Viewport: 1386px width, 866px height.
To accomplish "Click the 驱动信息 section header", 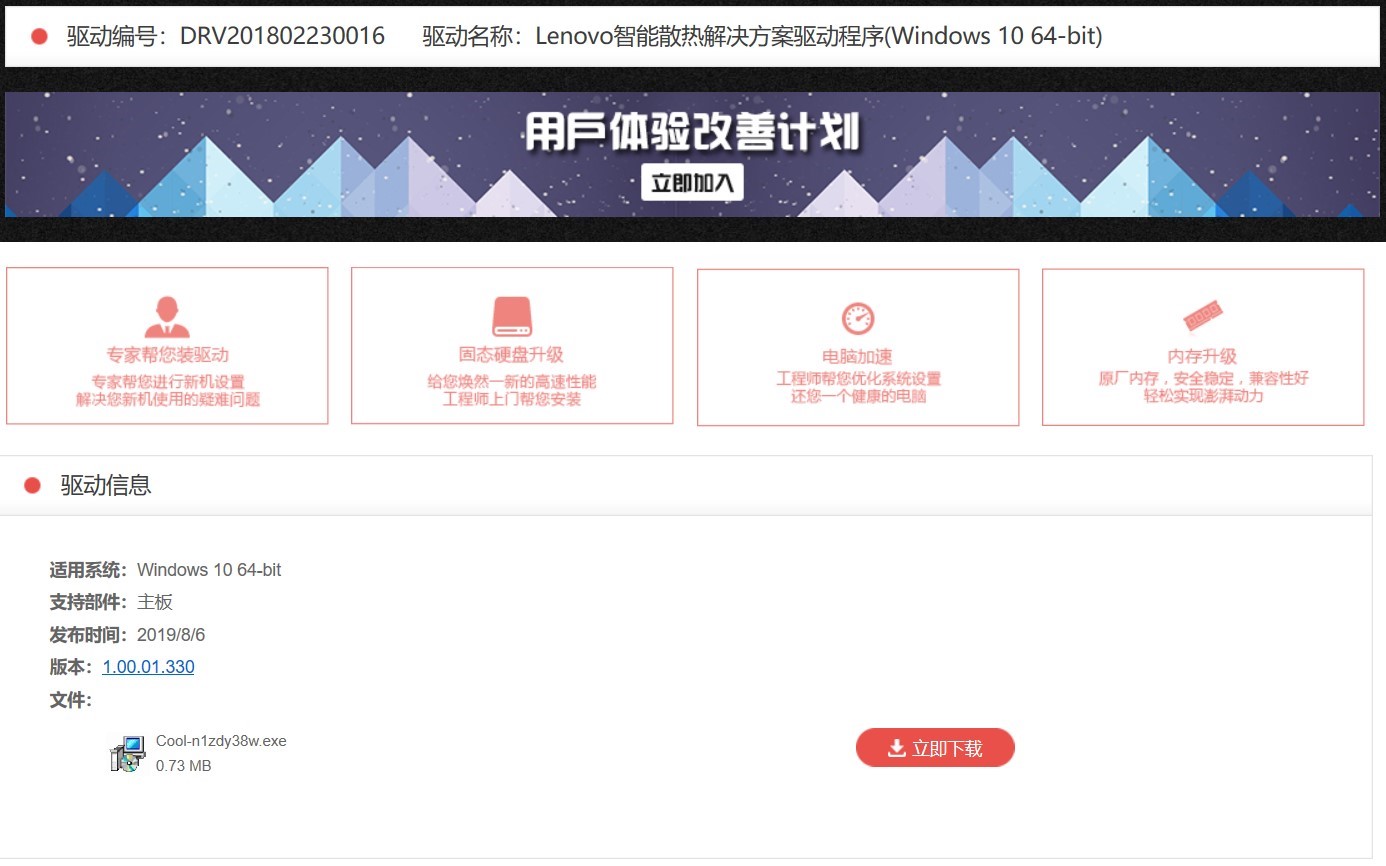I will point(106,486).
